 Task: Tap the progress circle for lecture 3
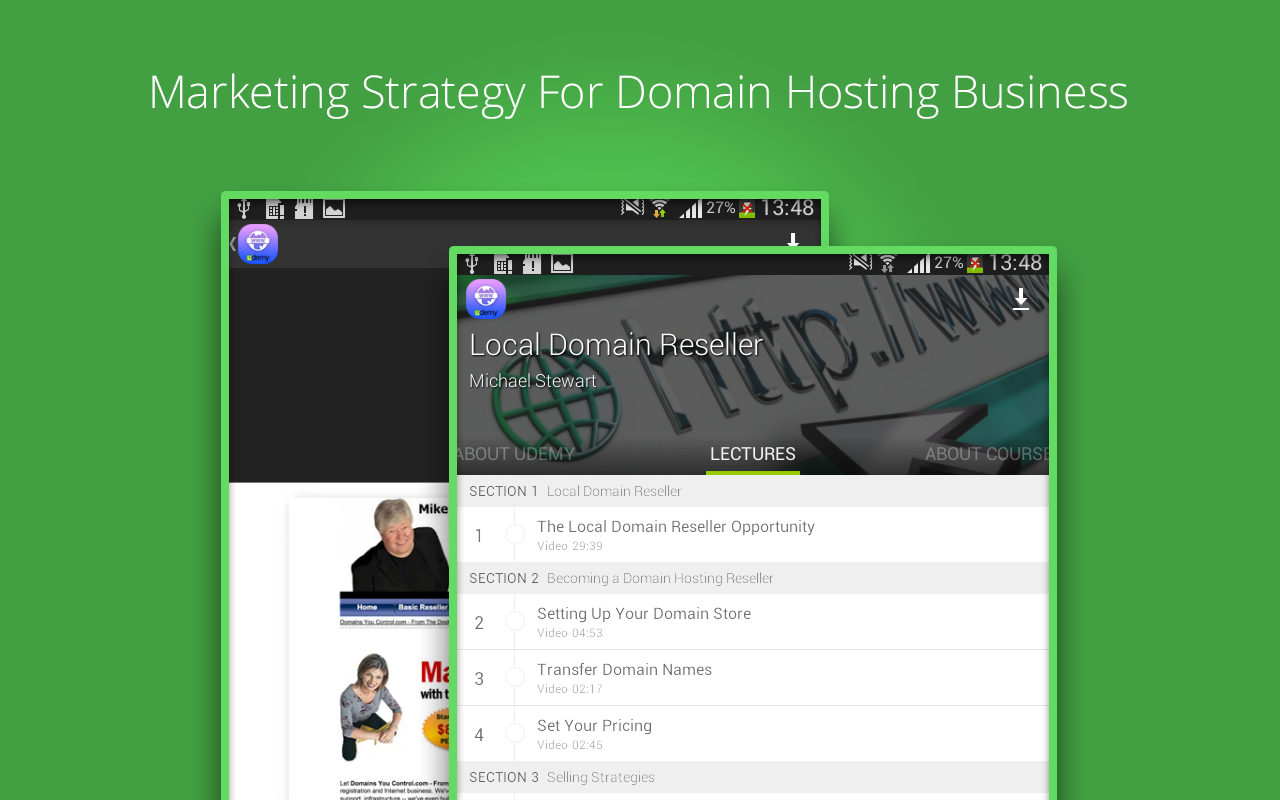[x=515, y=678]
